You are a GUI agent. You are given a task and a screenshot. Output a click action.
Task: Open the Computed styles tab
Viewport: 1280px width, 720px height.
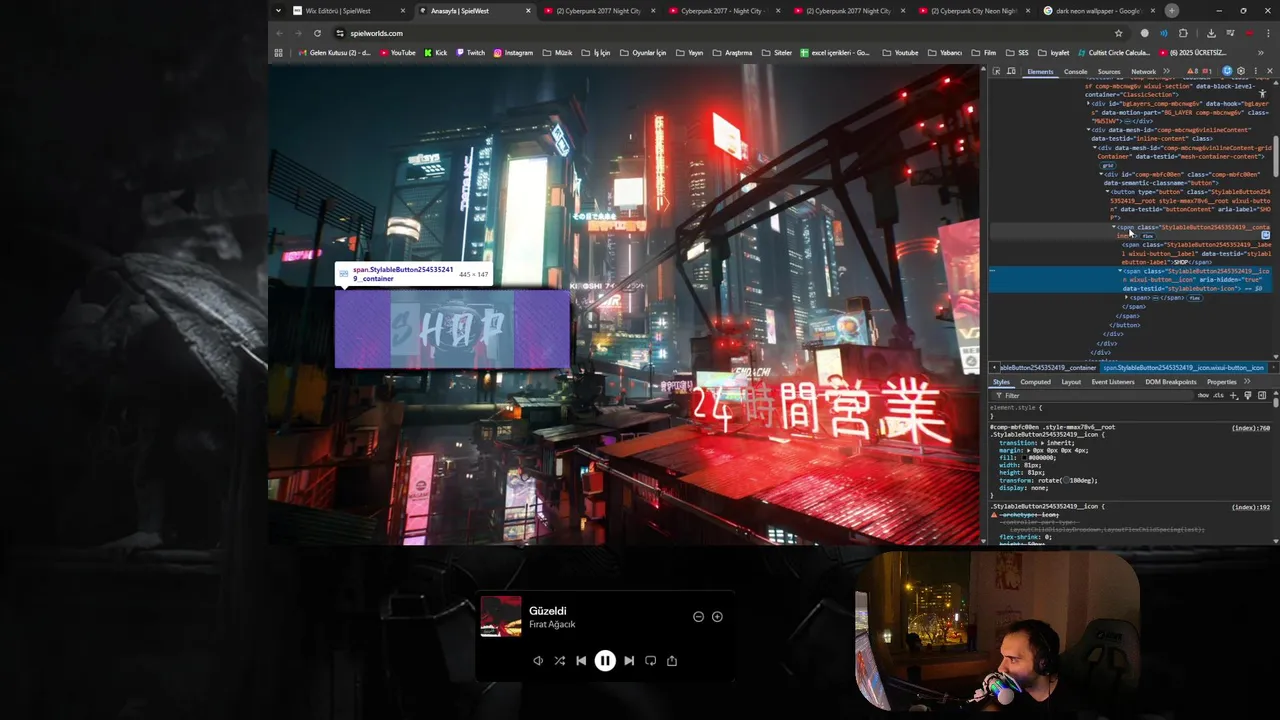pyautogui.click(x=1035, y=382)
